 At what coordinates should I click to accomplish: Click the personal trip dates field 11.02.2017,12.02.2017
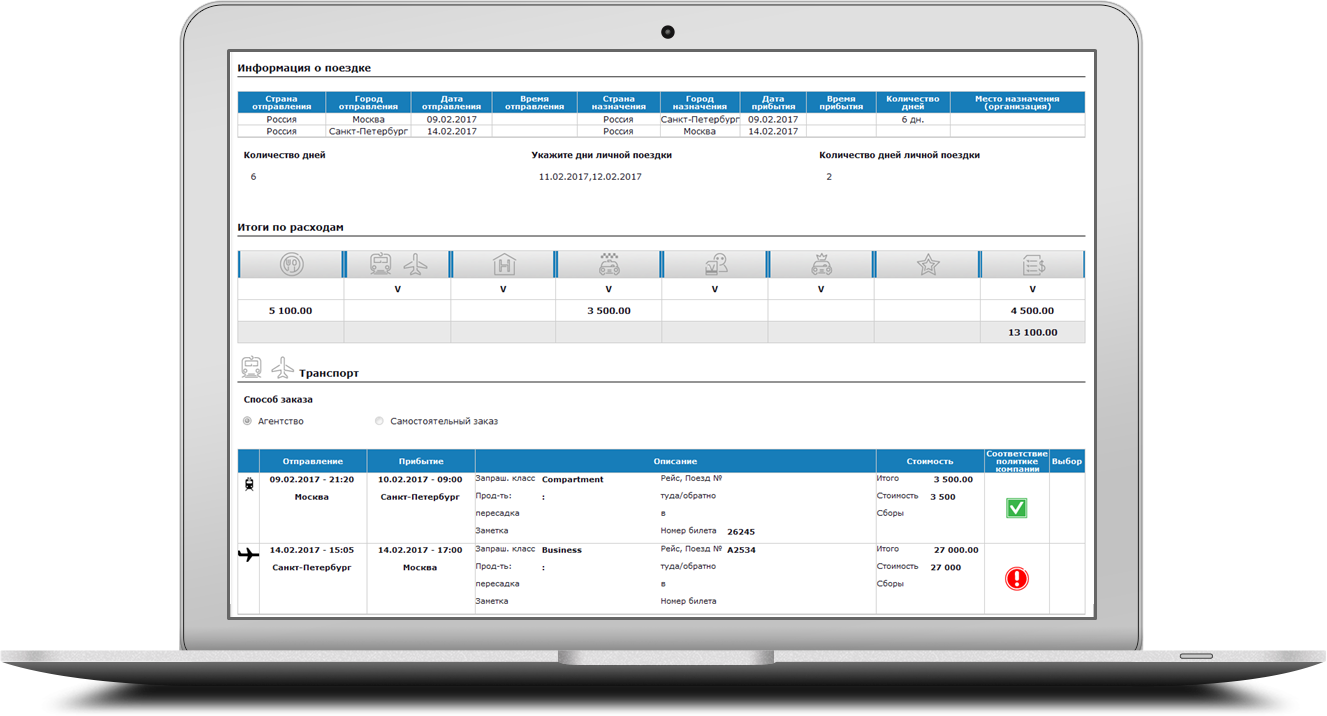590,177
